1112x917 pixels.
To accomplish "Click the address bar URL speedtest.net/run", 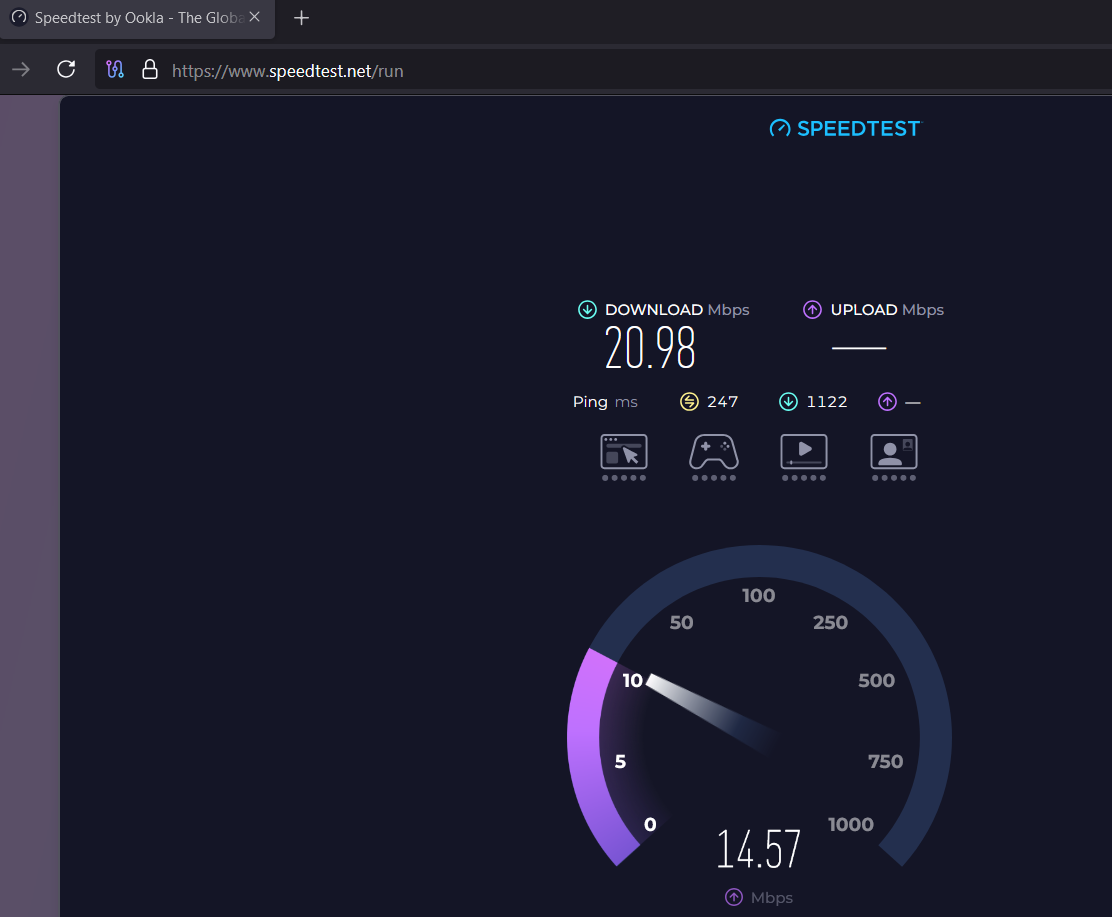I will (x=287, y=71).
